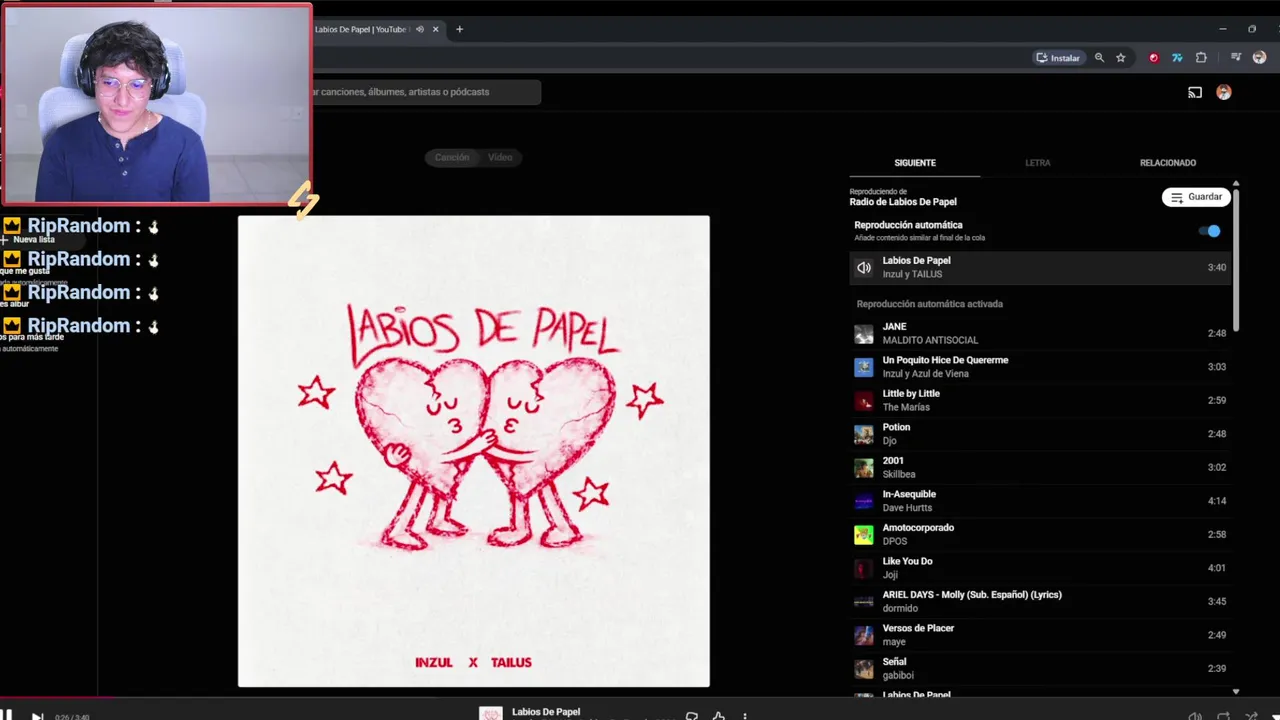1280x720 pixels.
Task: Open a new browser tab
Action: (x=459, y=29)
